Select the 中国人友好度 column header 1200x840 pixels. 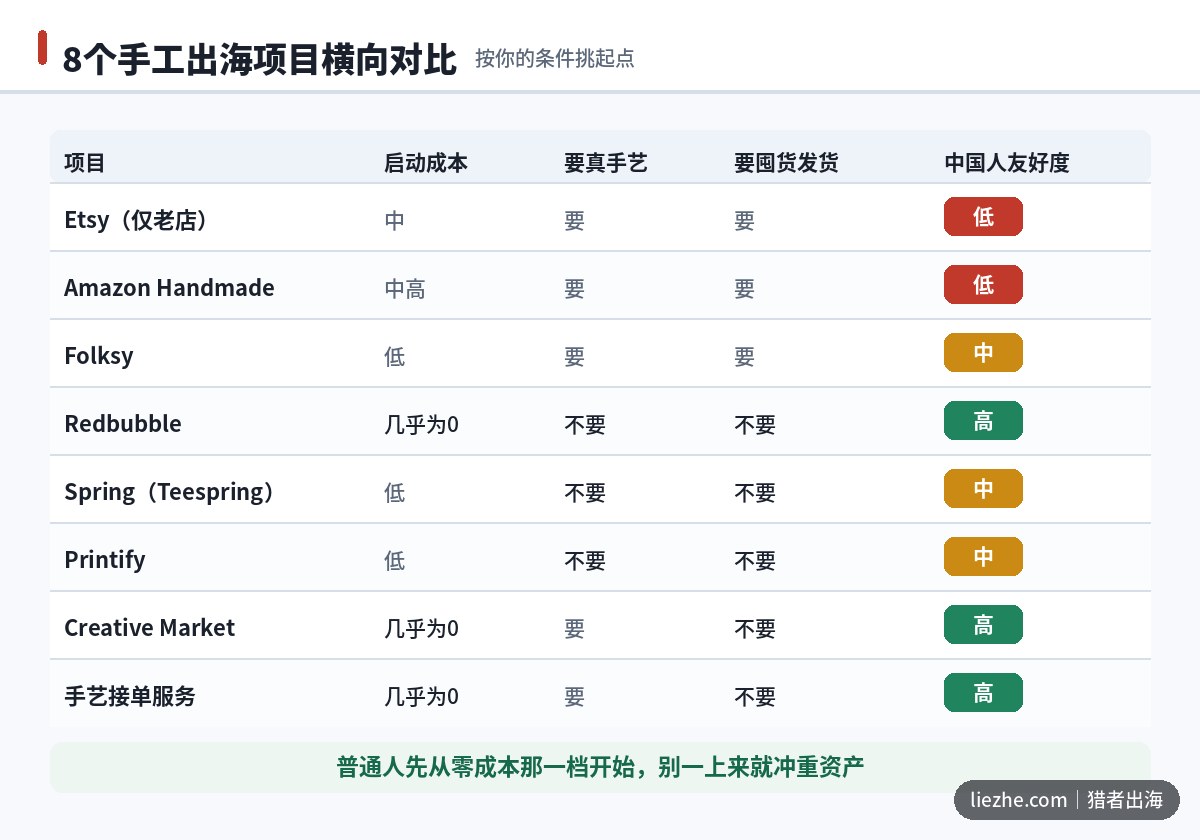tap(1007, 163)
